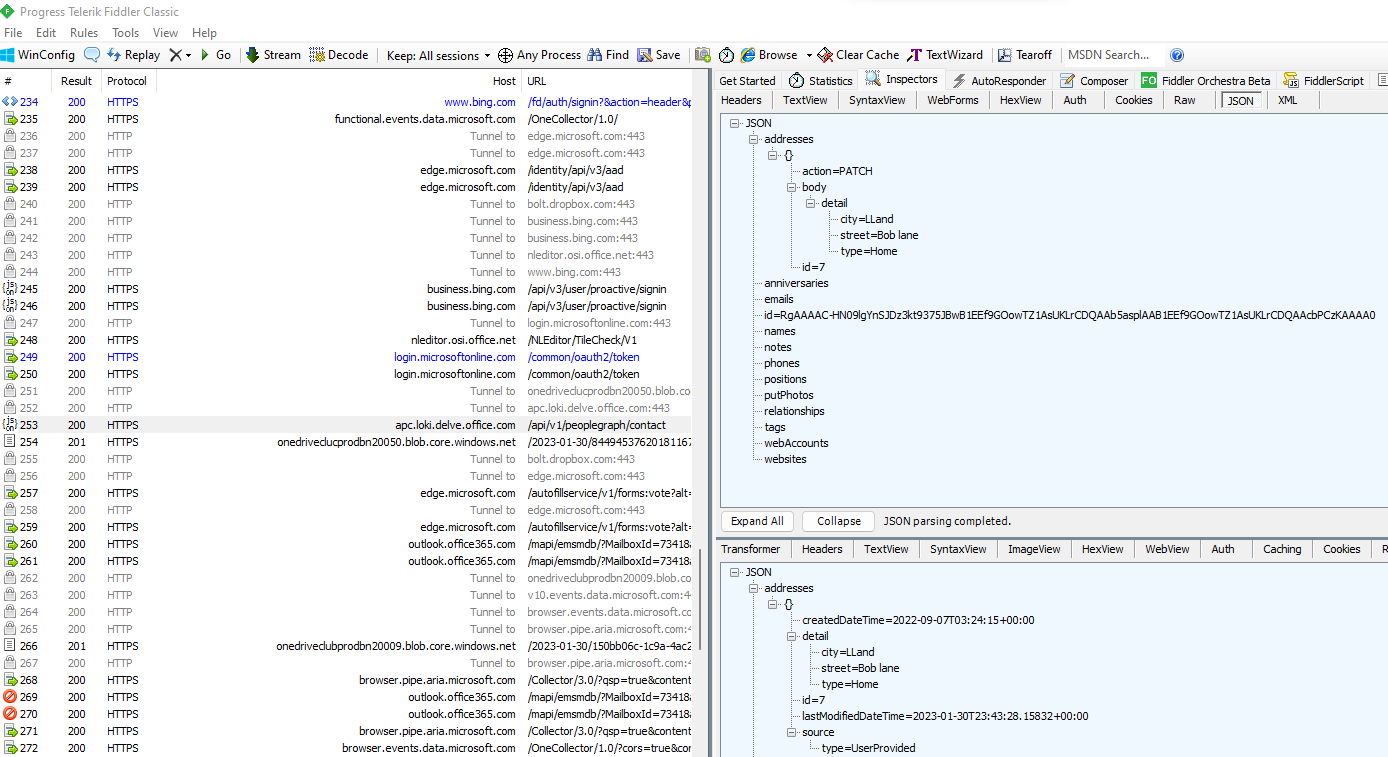Click the Tearoff toolbar button
1388x757 pixels.
coord(1025,55)
